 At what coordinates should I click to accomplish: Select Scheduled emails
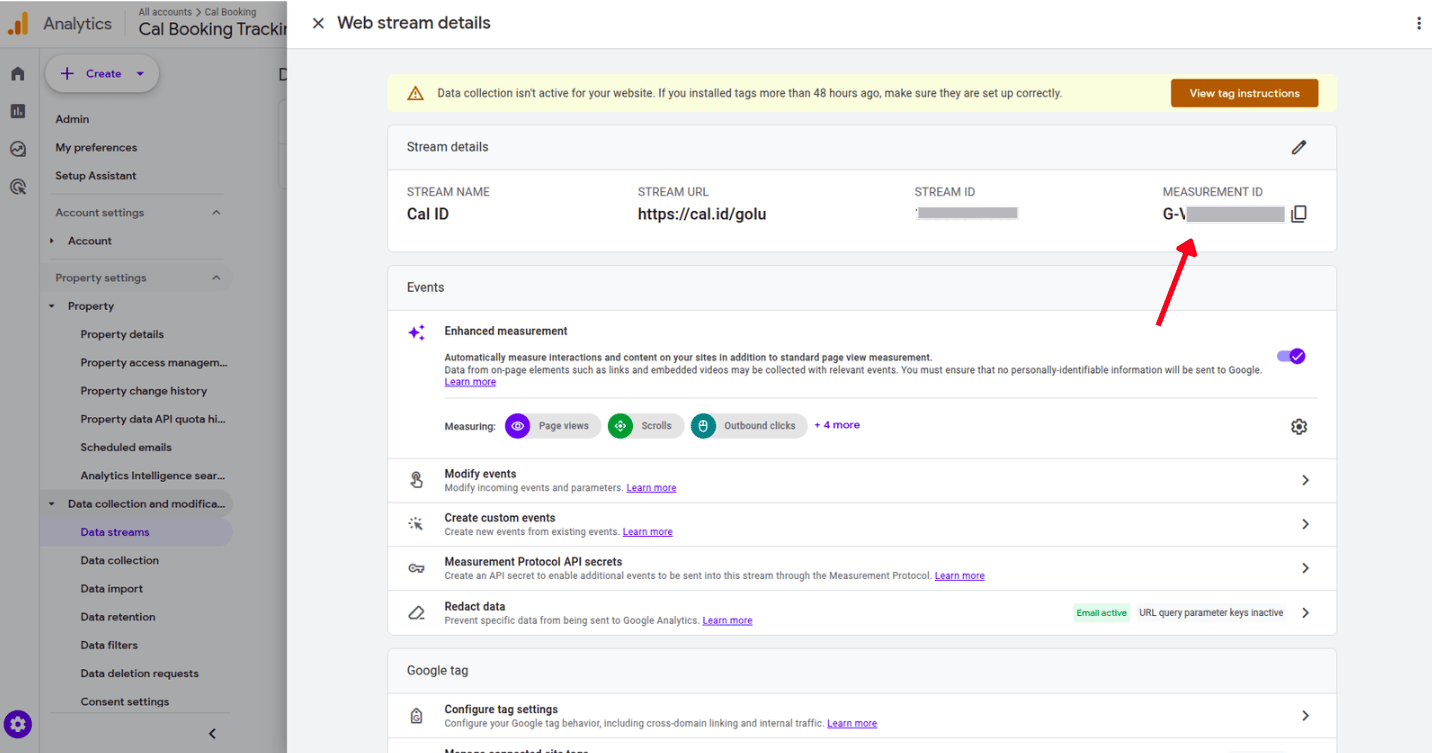click(126, 447)
